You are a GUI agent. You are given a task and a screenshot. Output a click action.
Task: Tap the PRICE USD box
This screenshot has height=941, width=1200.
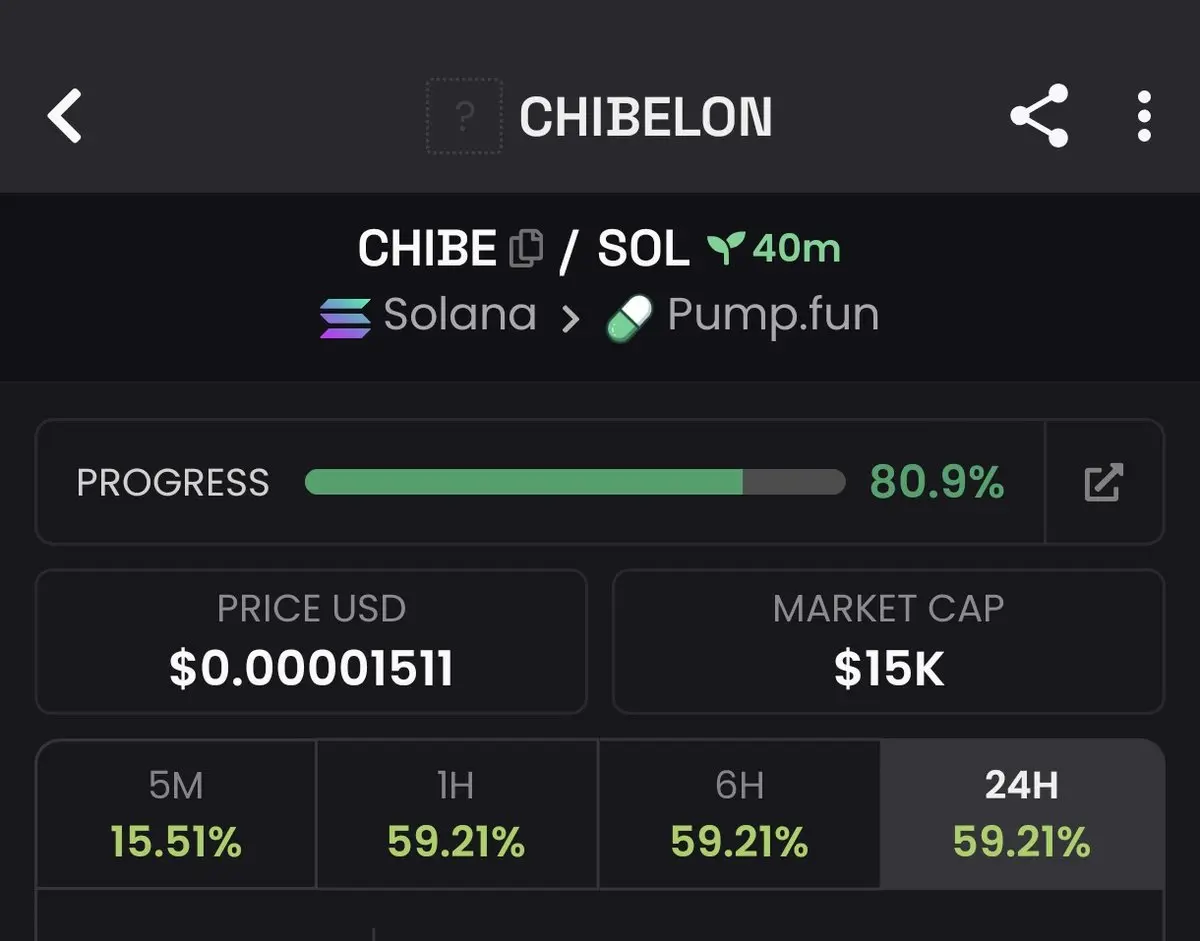tap(311, 641)
